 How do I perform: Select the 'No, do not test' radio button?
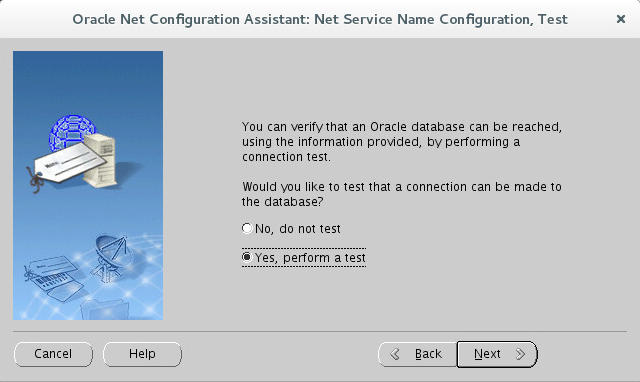[x=247, y=228]
